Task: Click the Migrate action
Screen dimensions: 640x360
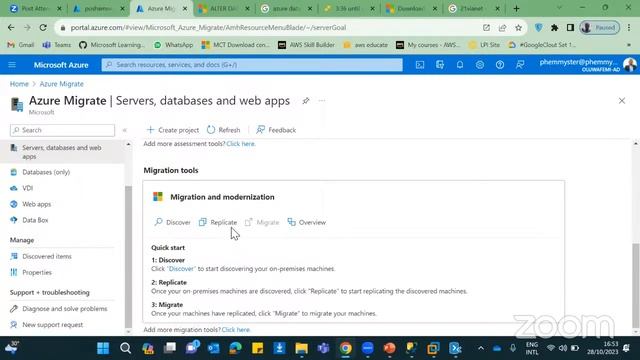Action: pyautogui.click(x=262, y=222)
